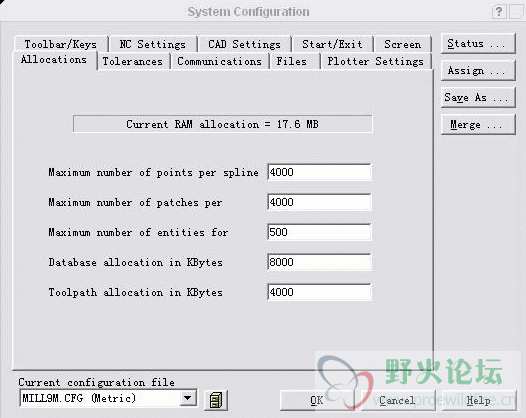Click the Assign button
The height and width of the screenshot is (418, 526).
[478, 70]
